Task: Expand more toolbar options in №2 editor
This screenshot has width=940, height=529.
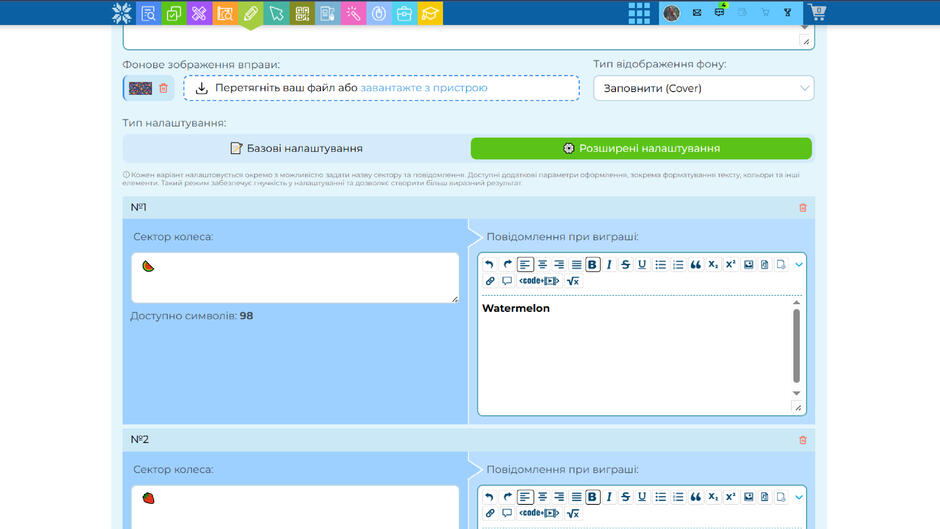Action: tap(799, 497)
